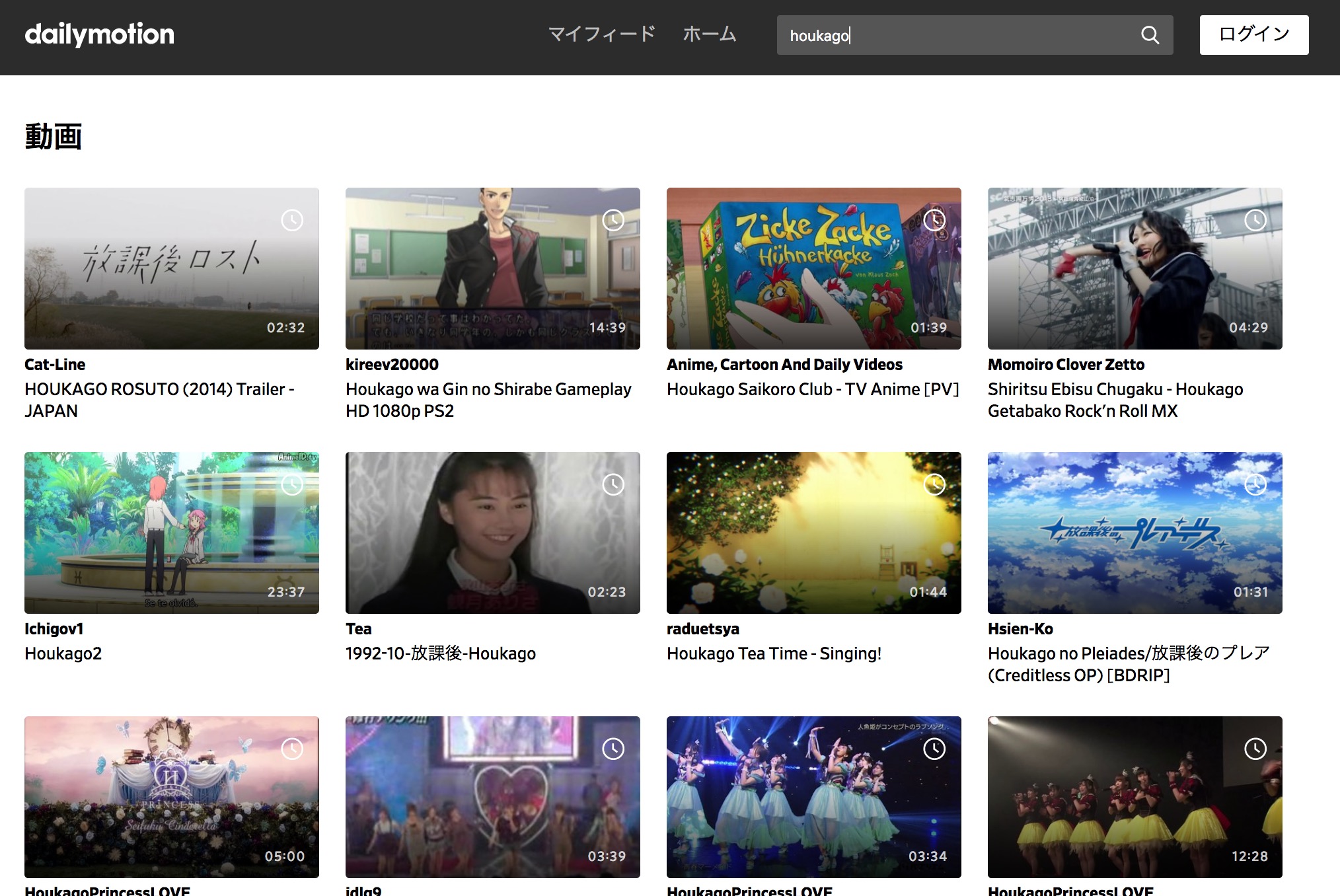Go to ホーム in the top navigation
The width and height of the screenshot is (1340, 896).
click(710, 34)
